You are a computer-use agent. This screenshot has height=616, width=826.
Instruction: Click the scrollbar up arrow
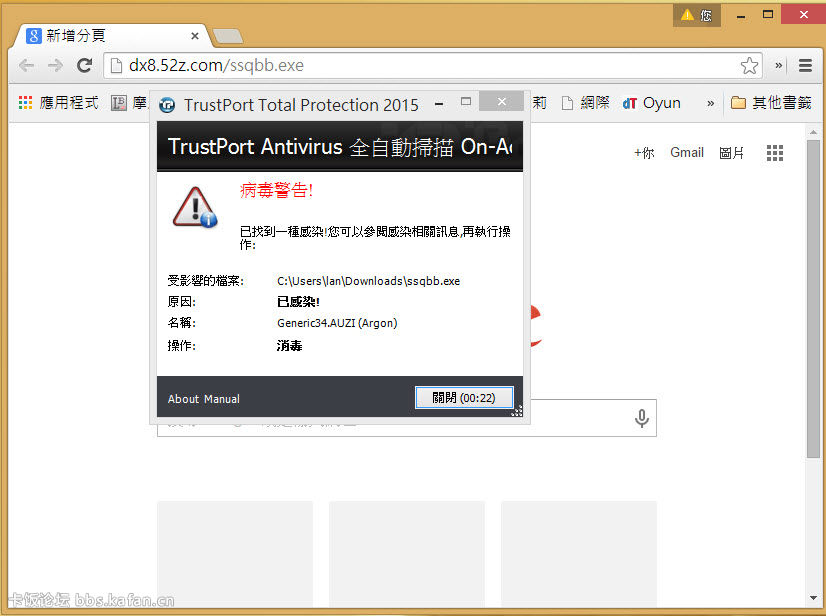813,132
